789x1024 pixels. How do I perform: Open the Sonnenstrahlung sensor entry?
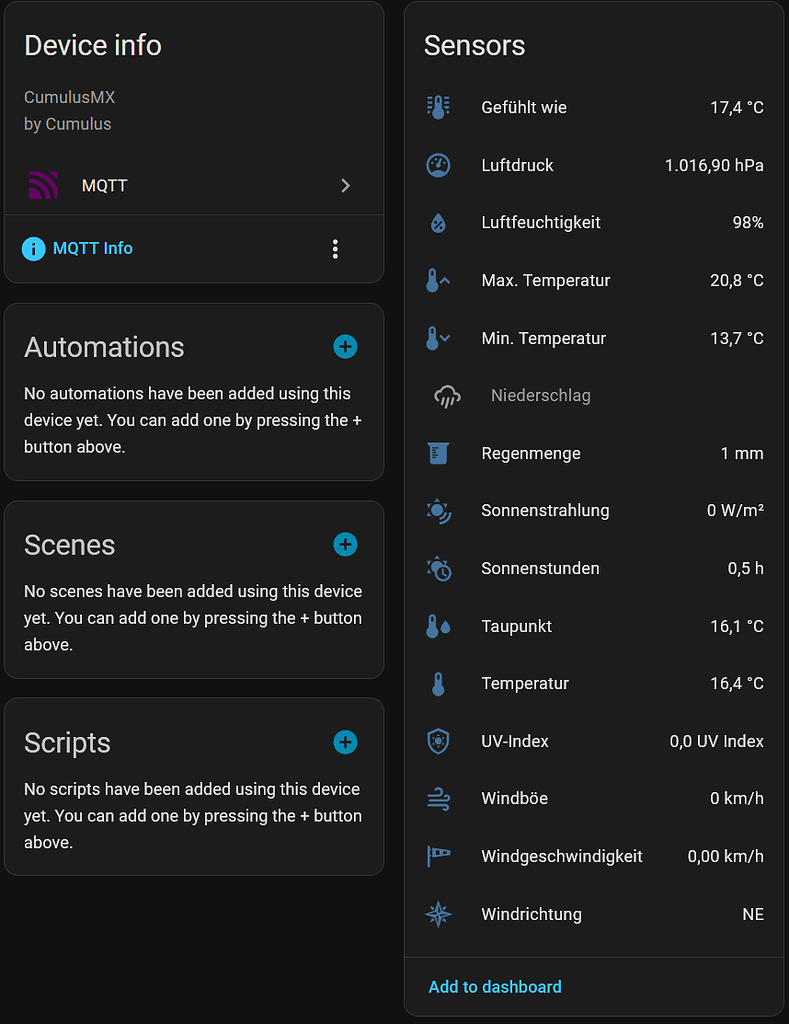pyautogui.click(x=594, y=511)
